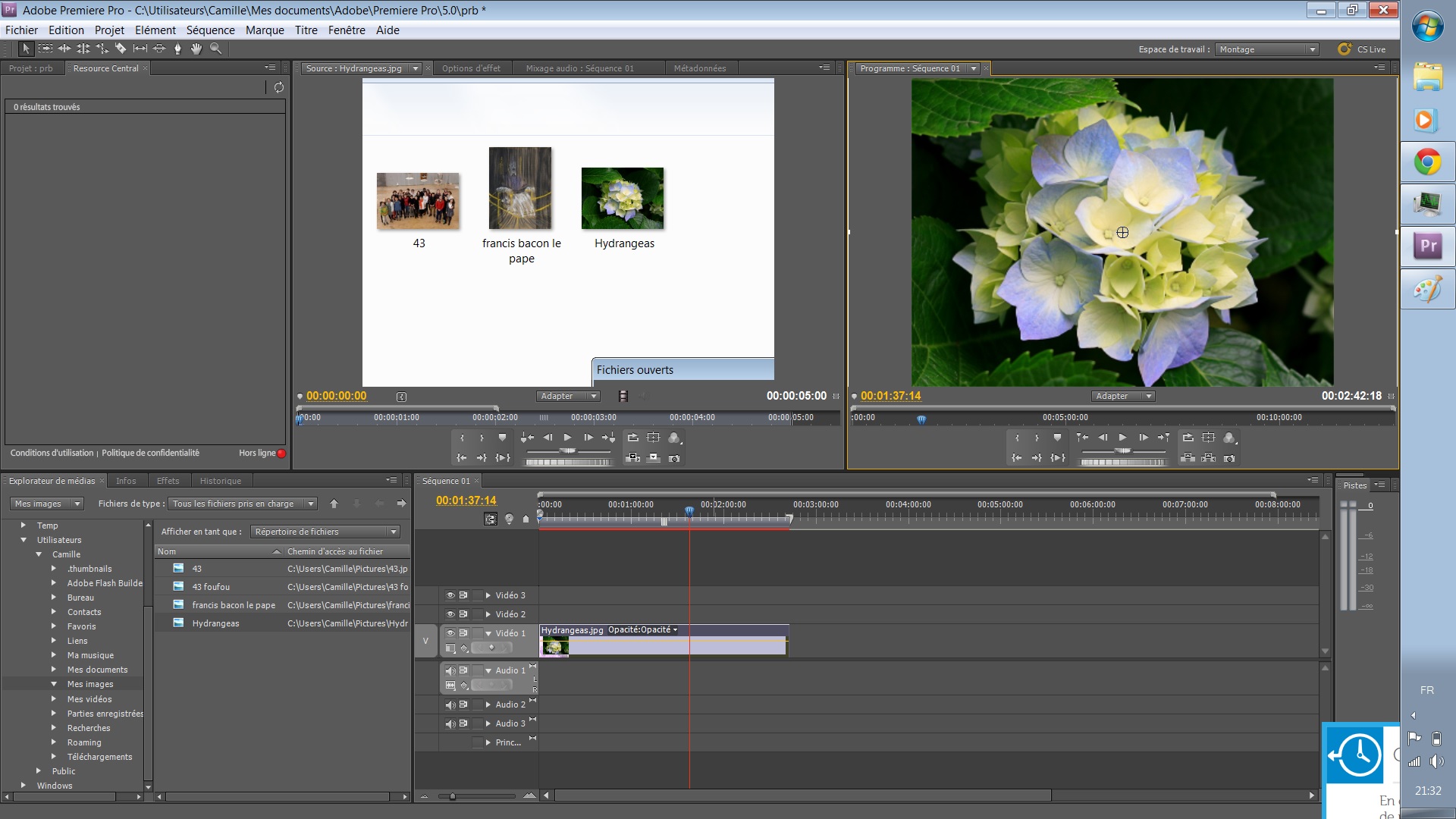Image resolution: width=1456 pixels, height=819 pixels.
Task: Select the Razor tool
Action: coord(121,49)
